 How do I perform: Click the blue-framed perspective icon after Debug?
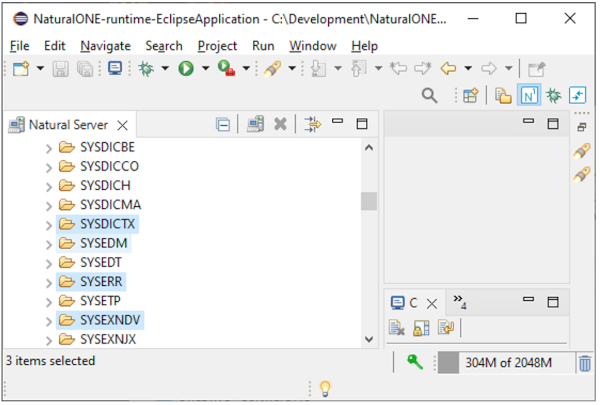(x=577, y=95)
